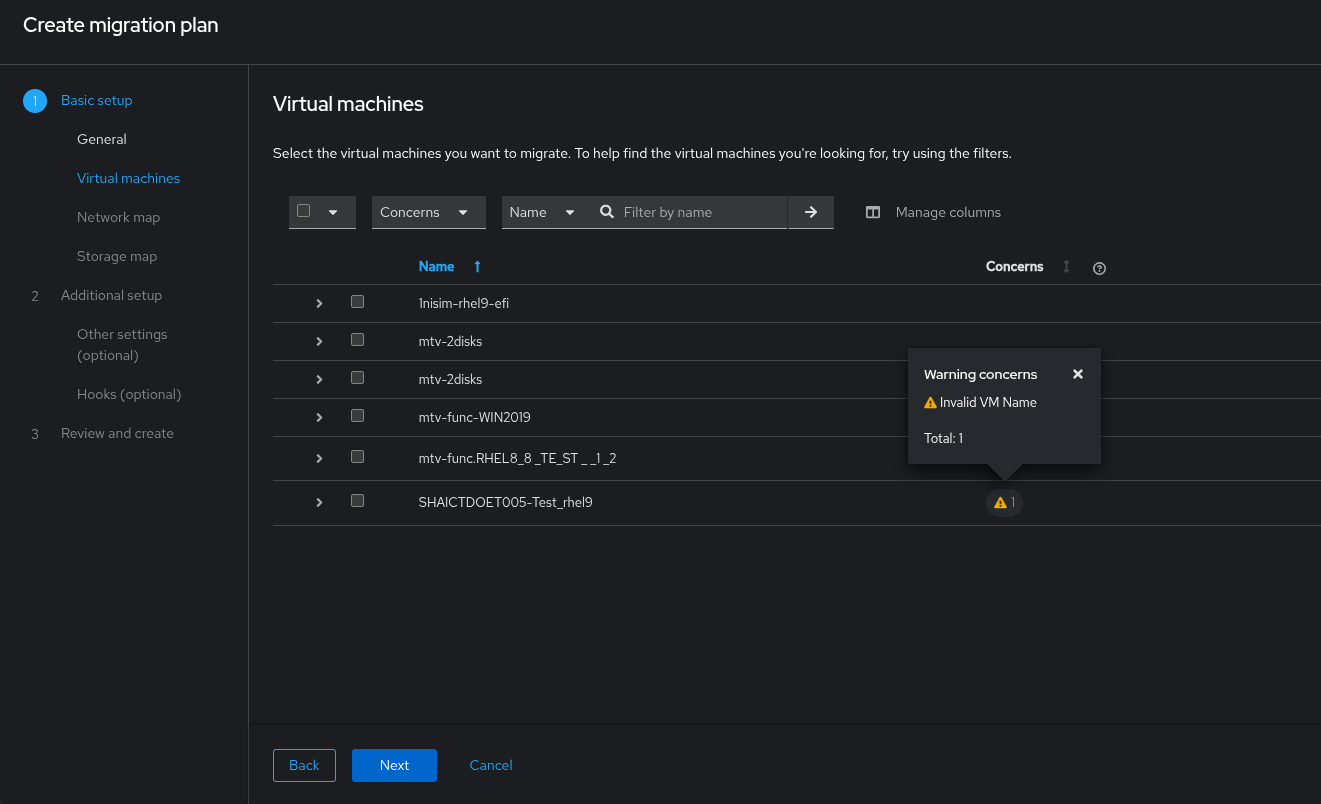Click the warning badge for SHAICTDOET005-Test_rhel9
The width and height of the screenshot is (1321, 804).
tap(1004, 503)
